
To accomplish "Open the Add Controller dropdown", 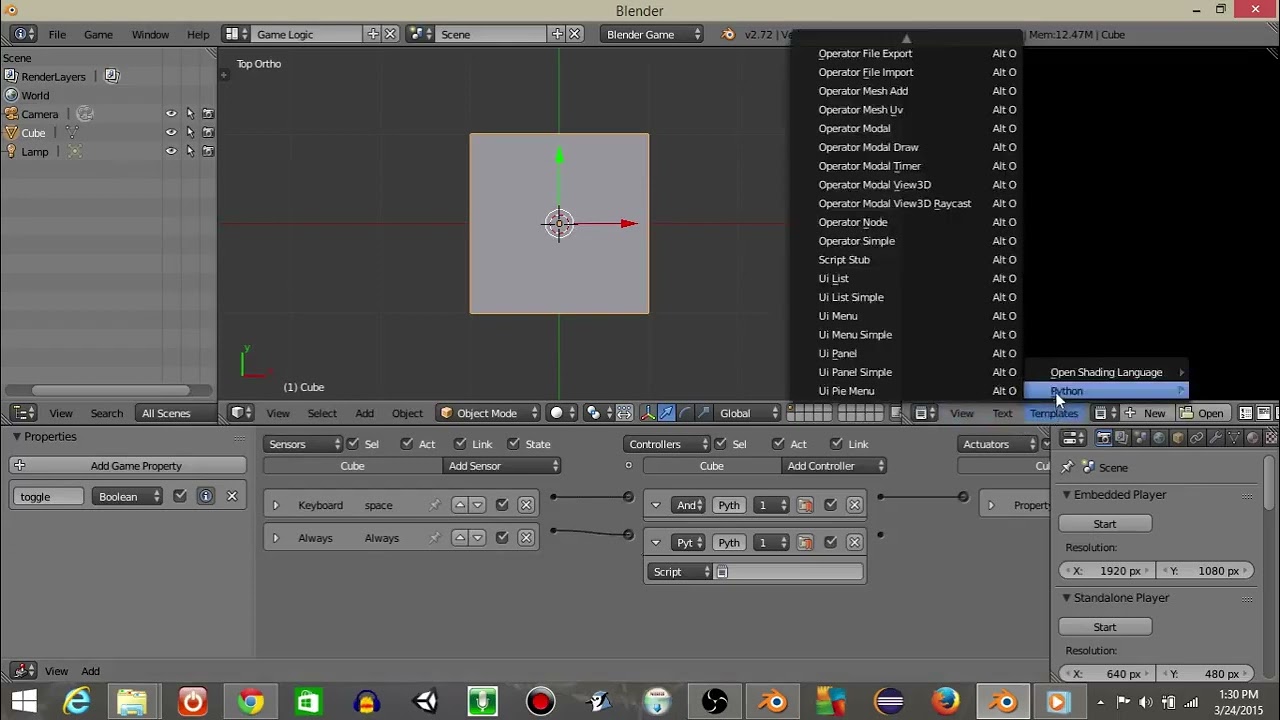I will click(x=834, y=466).
